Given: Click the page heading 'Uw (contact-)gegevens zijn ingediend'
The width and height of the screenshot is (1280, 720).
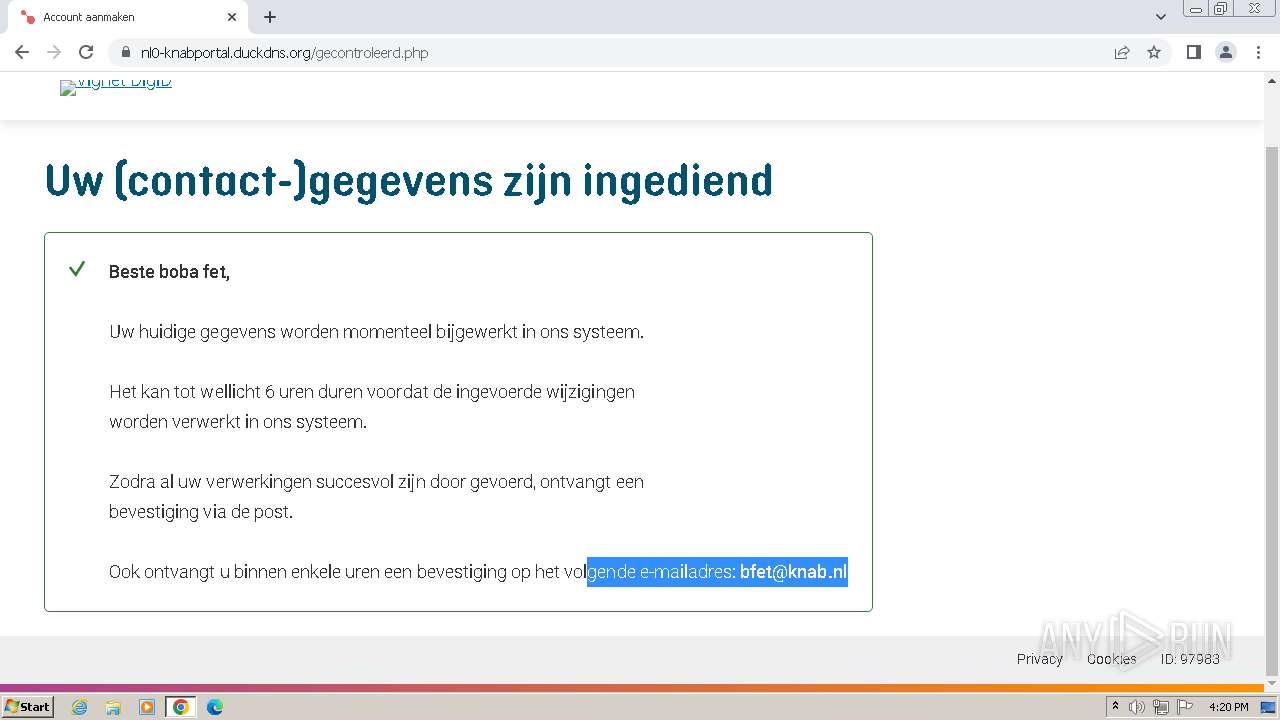Looking at the screenshot, I should pyautogui.click(x=409, y=181).
